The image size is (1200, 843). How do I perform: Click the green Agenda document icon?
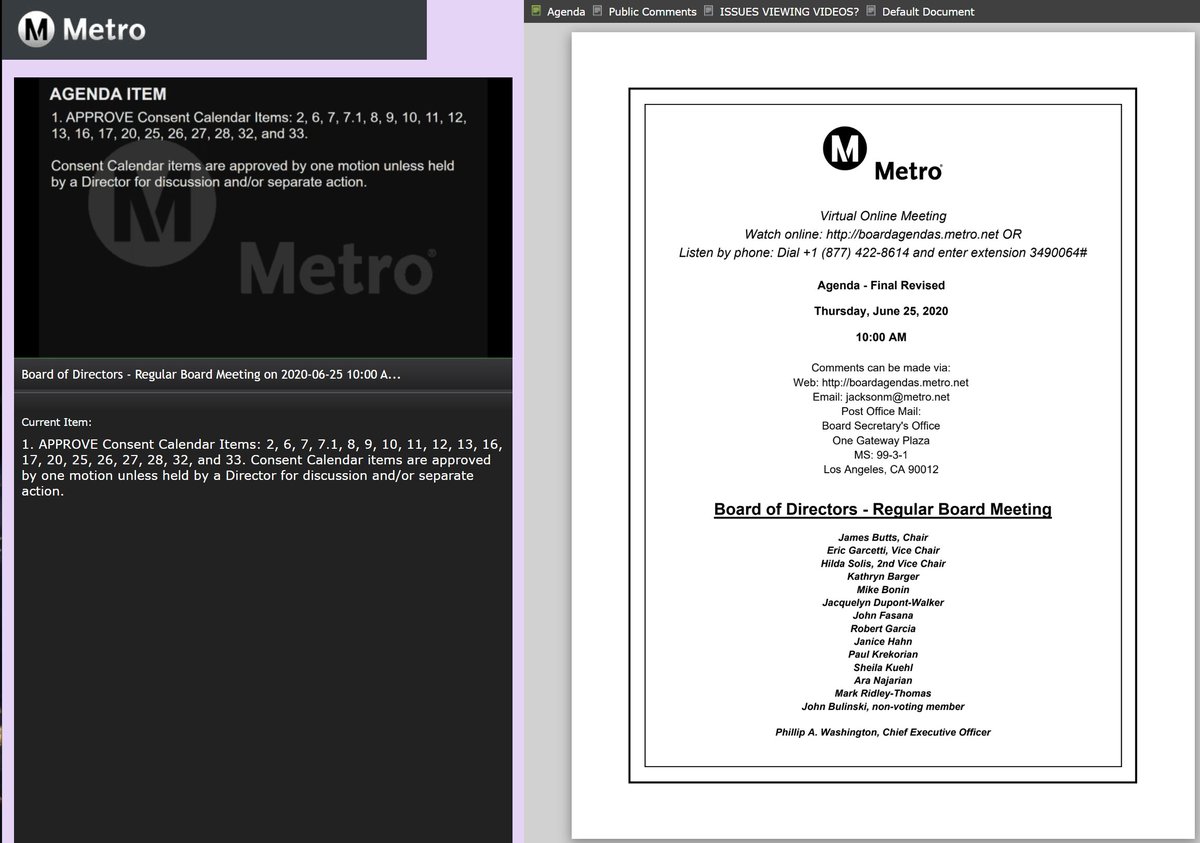click(x=537, y=11)
